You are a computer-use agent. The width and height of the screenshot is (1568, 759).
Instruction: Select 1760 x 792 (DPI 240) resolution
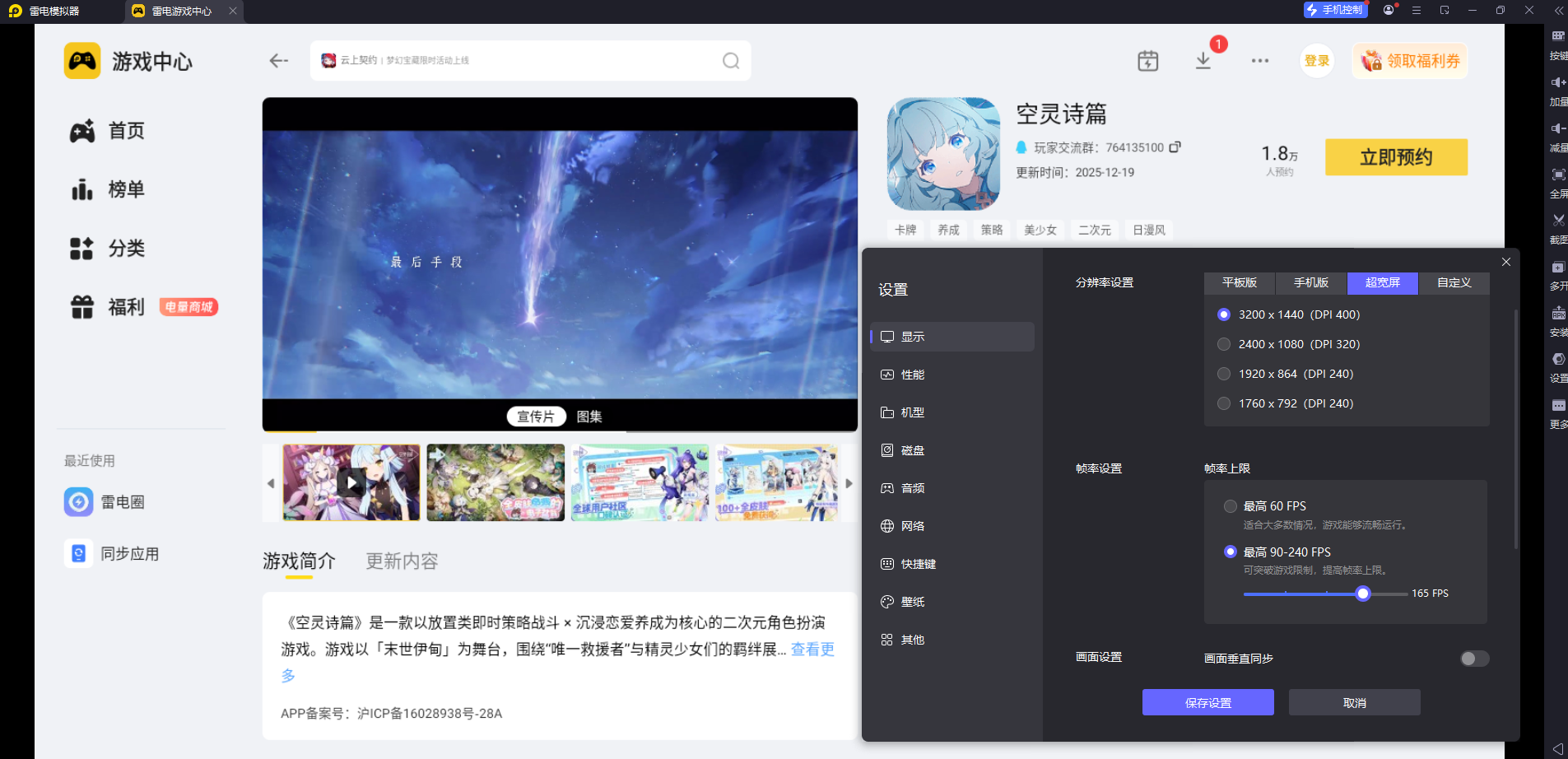tap(1224, 403)
